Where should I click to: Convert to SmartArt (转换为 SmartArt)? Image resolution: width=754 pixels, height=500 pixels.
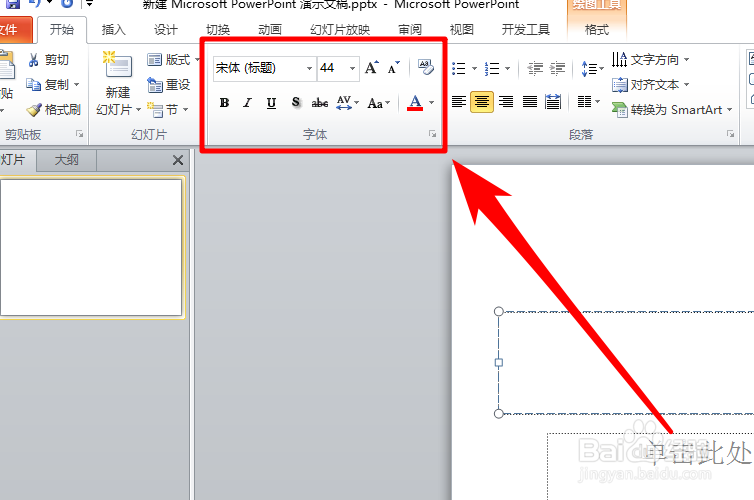point(672,110)
